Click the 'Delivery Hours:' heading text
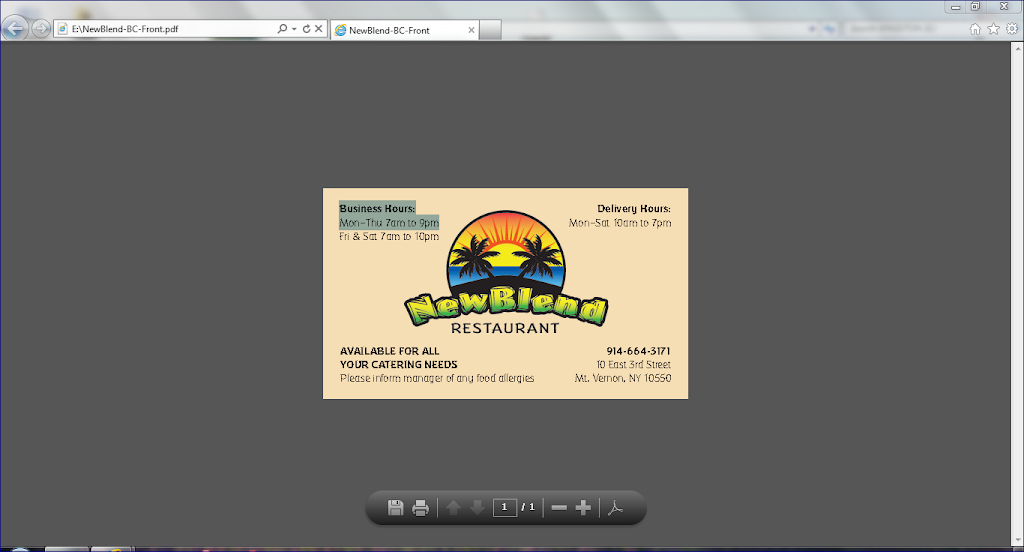1024x552 pixels. (x=634, y=208)
